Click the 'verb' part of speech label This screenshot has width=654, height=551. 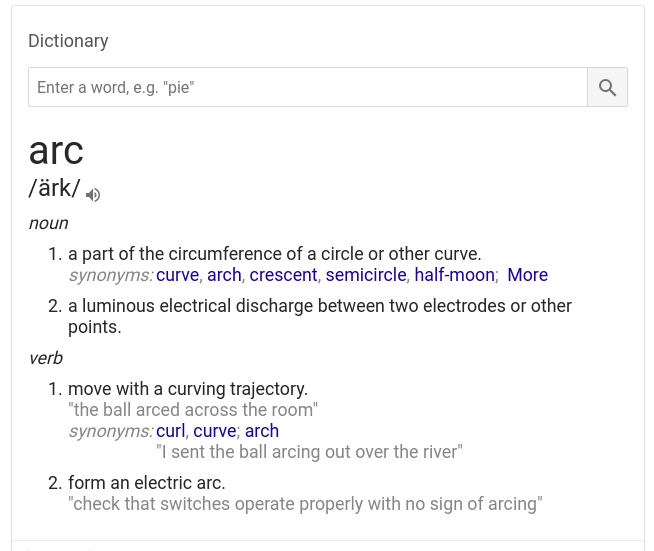(46, 358)
